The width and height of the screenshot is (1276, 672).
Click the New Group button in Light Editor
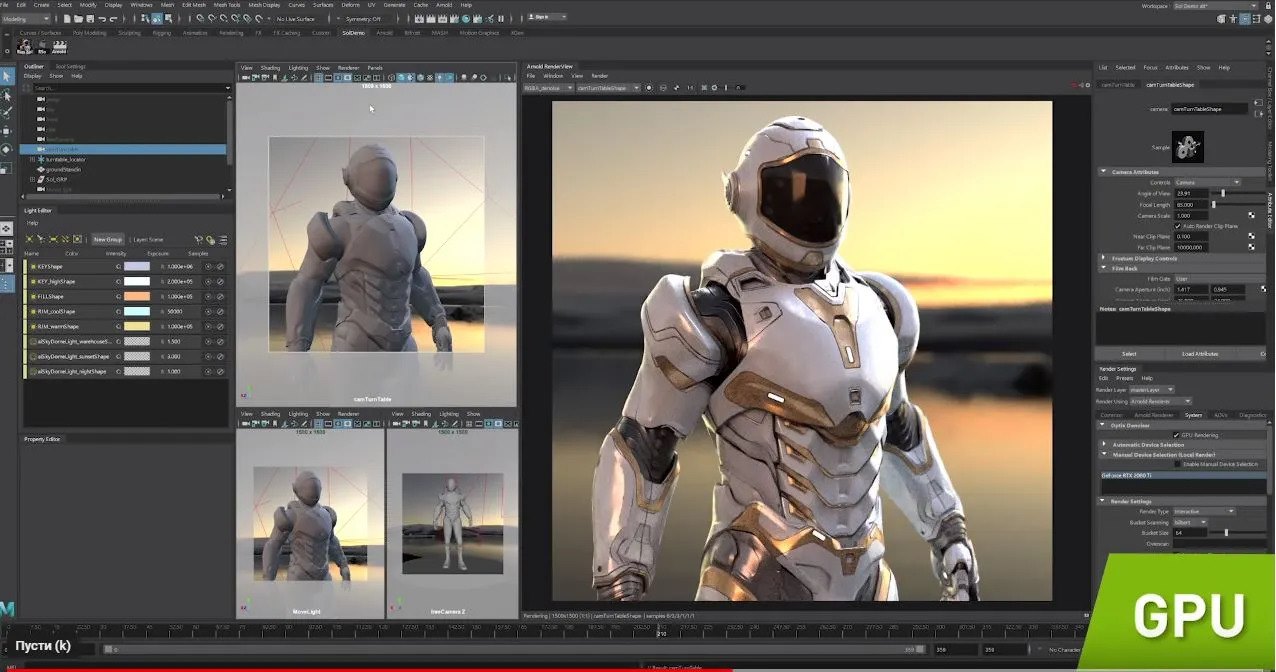(108, 239)
